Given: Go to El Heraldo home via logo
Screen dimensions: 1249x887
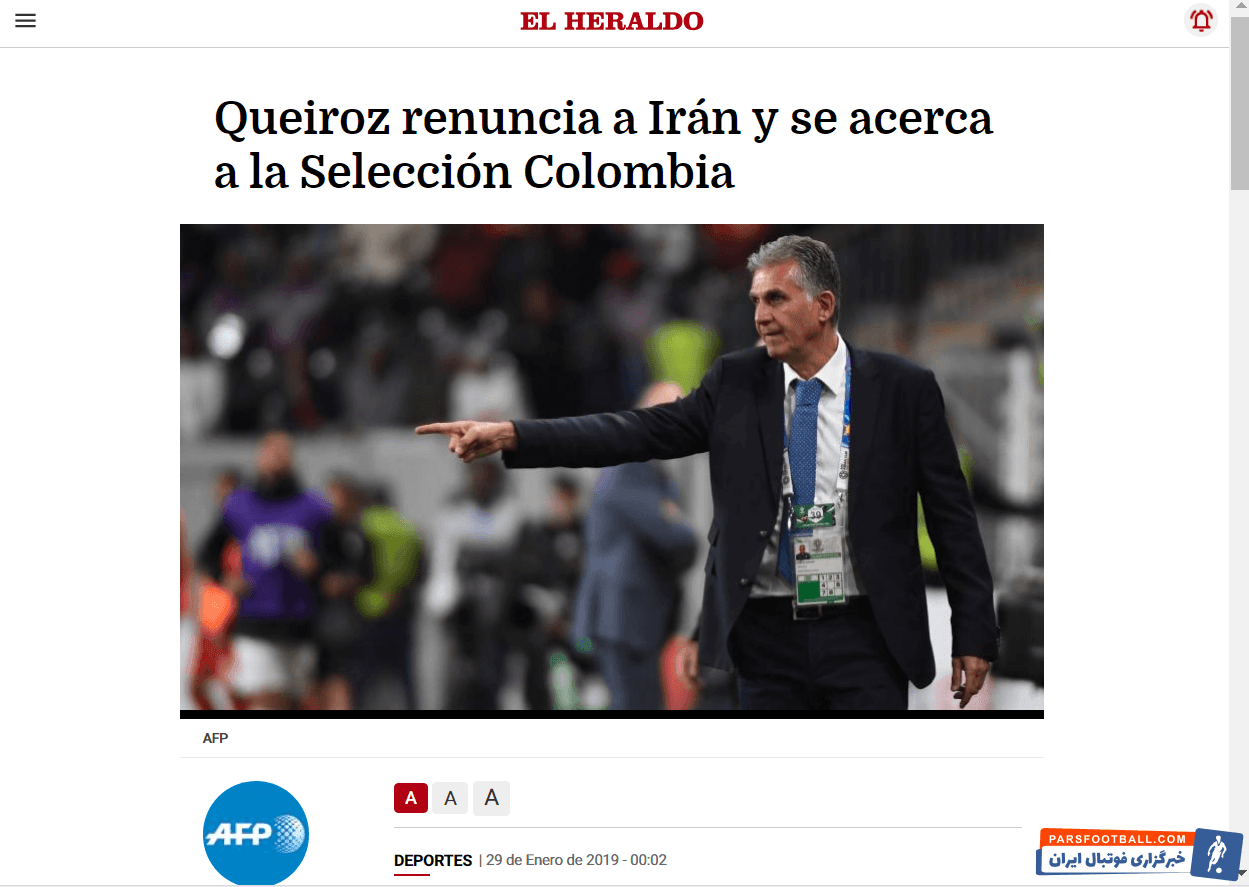Looking at the screenshot, I should tap(612, 21).
